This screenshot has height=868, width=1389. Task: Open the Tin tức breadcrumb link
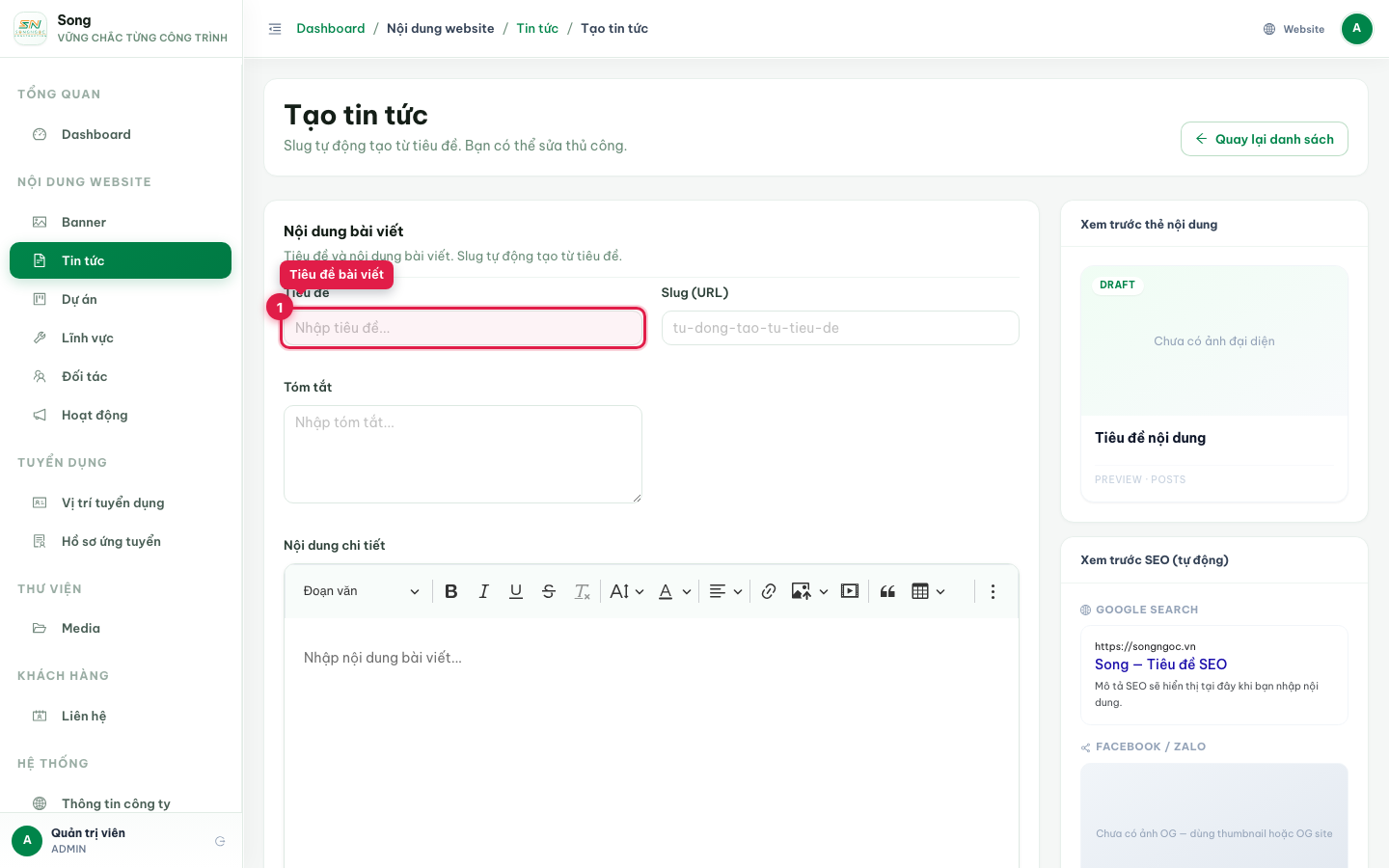click(x=537, y=28)
